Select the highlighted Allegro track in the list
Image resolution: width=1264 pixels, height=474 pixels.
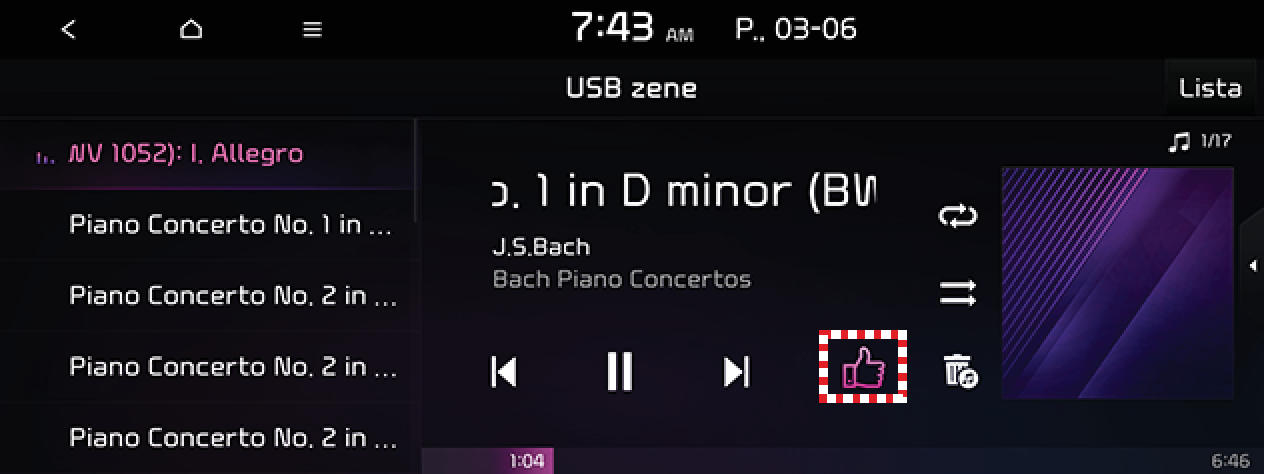pos(208,154)
